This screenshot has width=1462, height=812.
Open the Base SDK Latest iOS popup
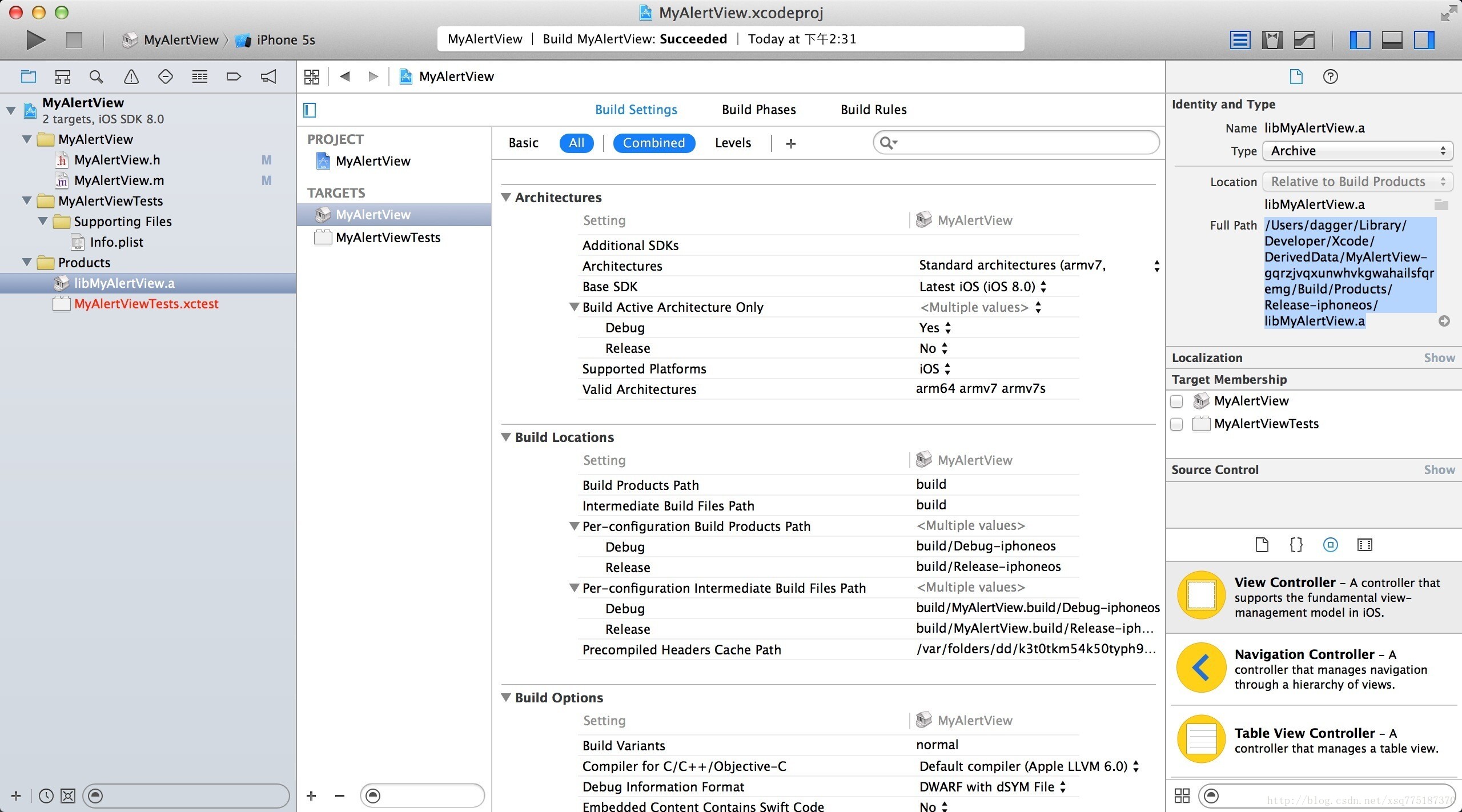pyautogui.click(x=983, y=287)
